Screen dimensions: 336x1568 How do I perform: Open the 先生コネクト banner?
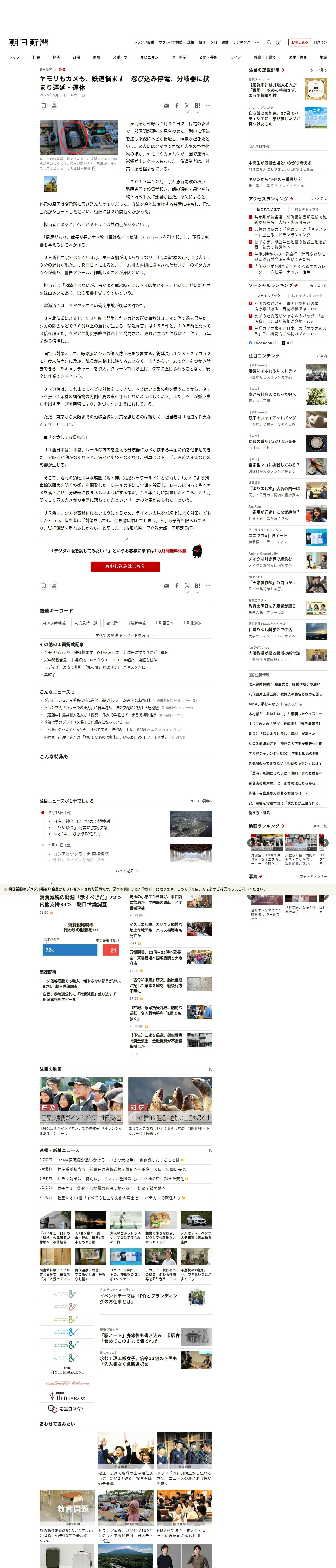66,1409
